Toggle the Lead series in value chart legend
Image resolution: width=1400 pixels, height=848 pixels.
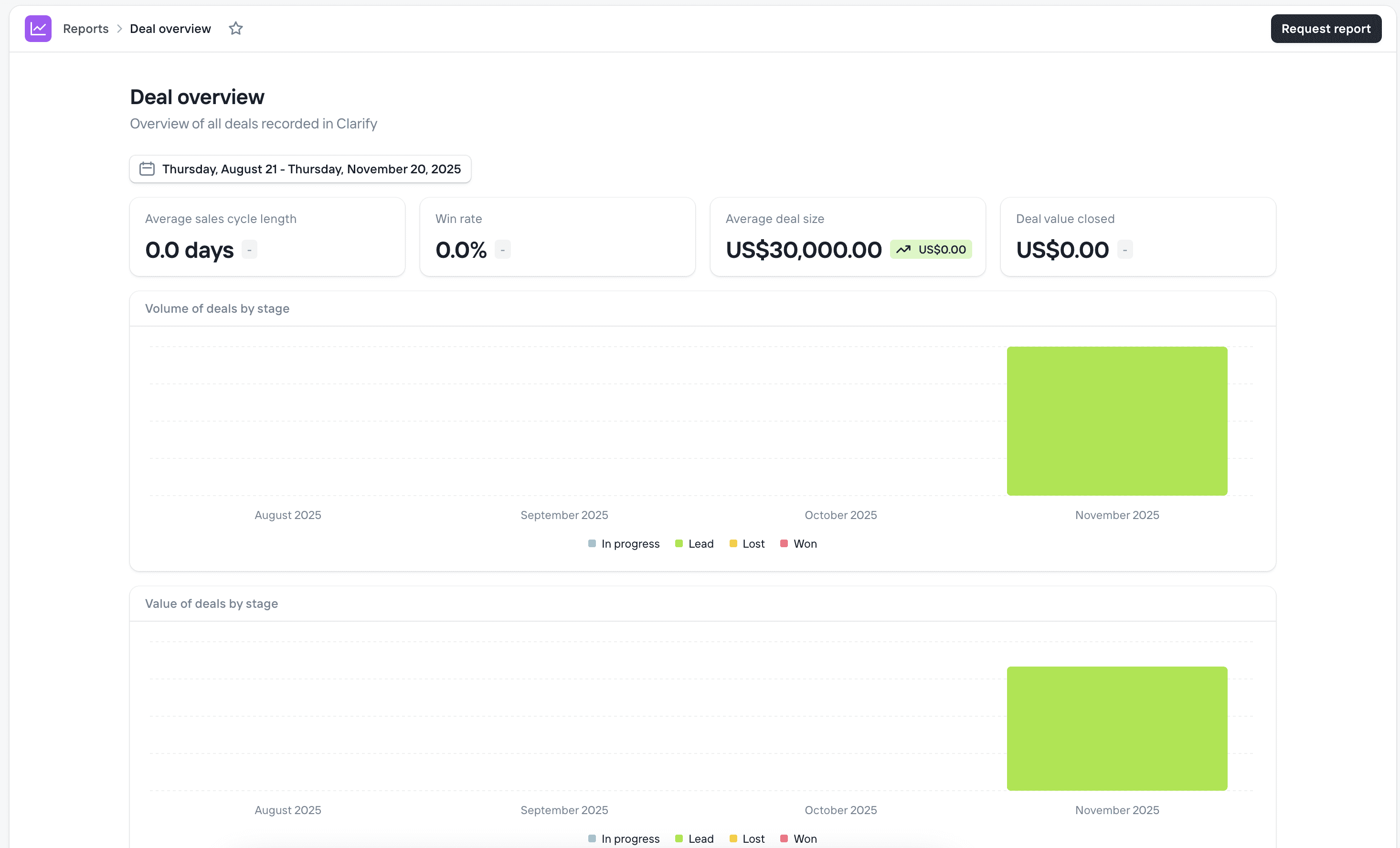click(694, 838)
